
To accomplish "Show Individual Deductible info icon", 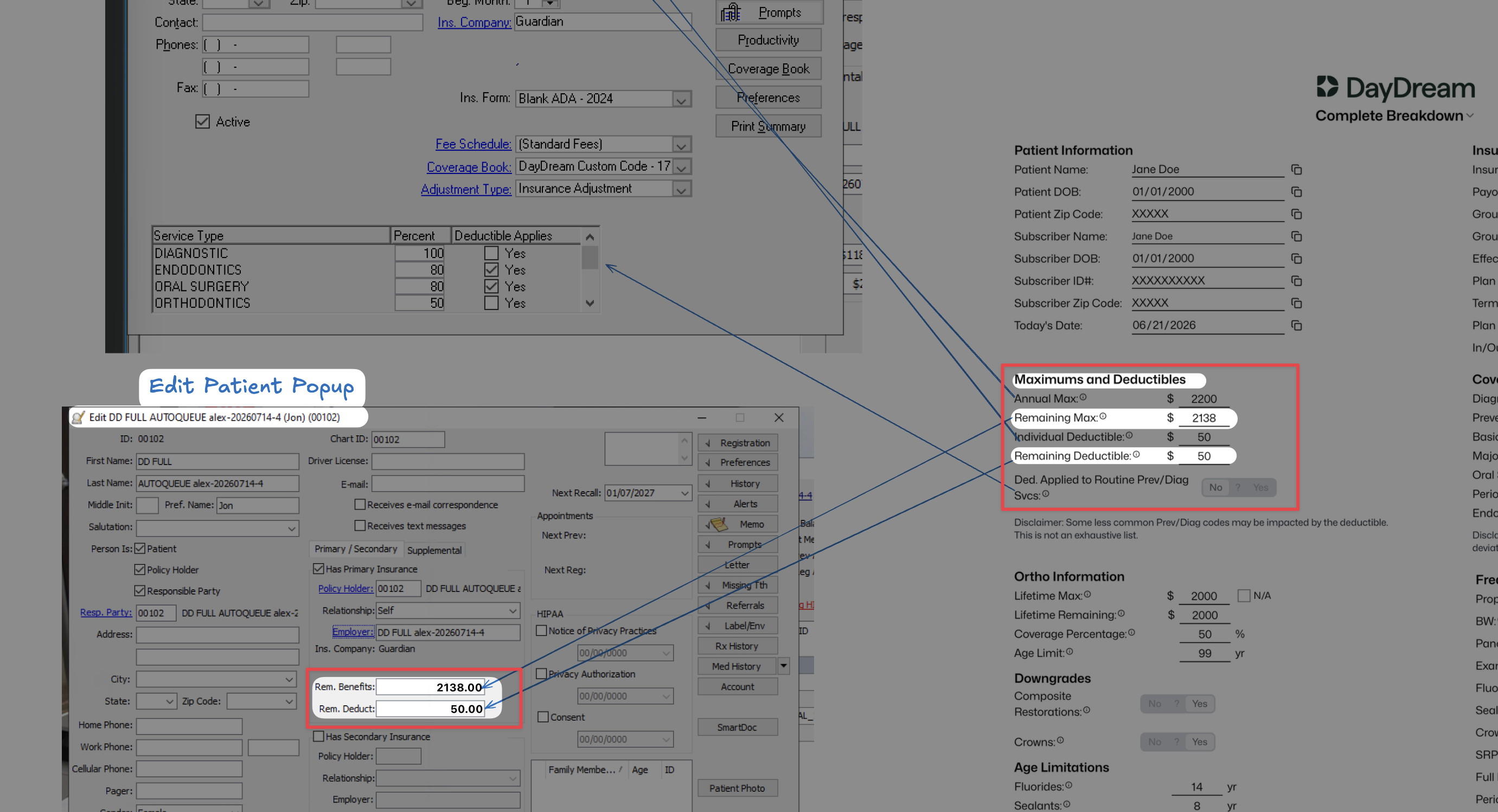I will pyautogui.click(x=1129, y=435).
